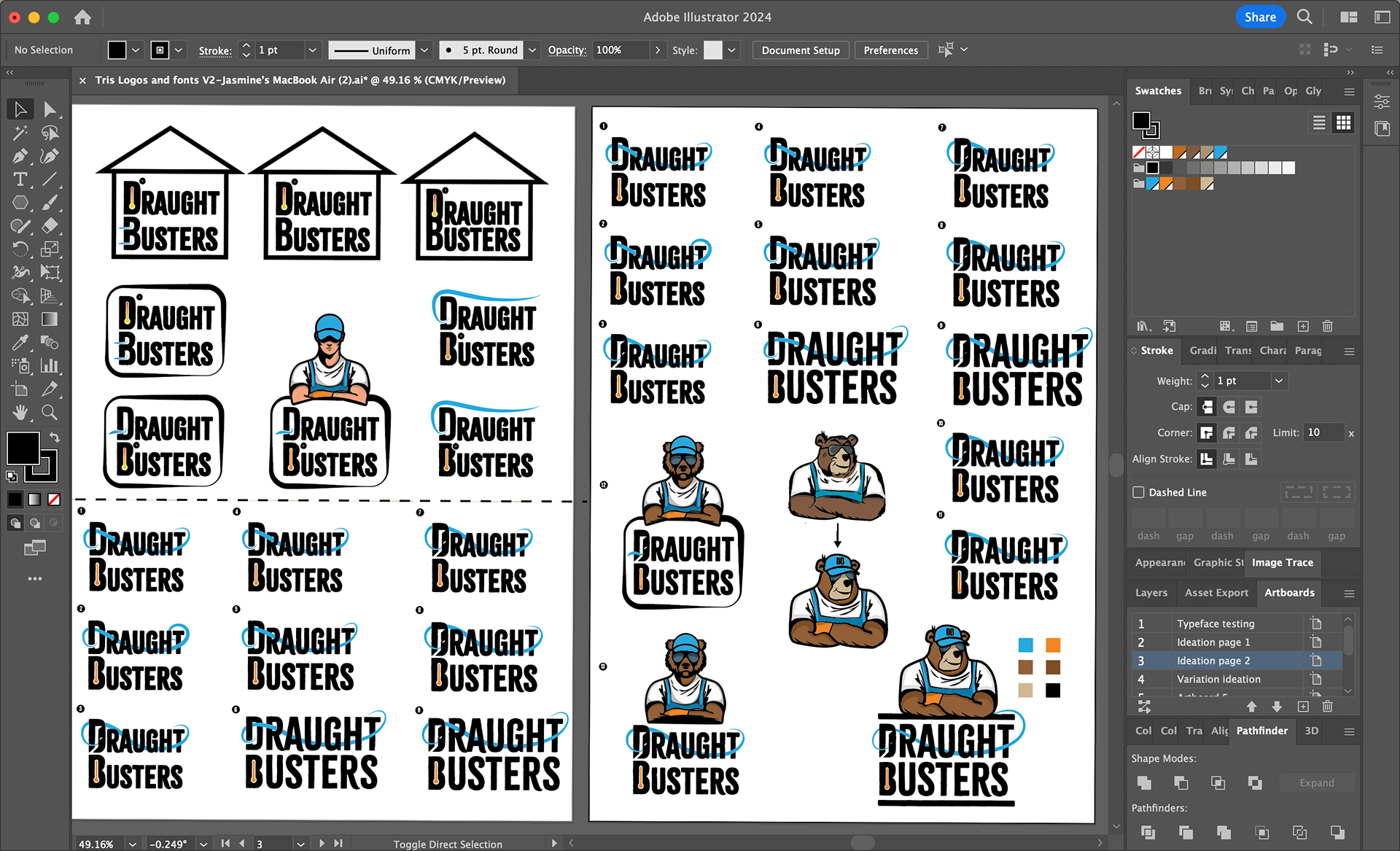Expand the 5 pt. Round brush dropdown
The image size is (1400, 851).
[532, 50]
